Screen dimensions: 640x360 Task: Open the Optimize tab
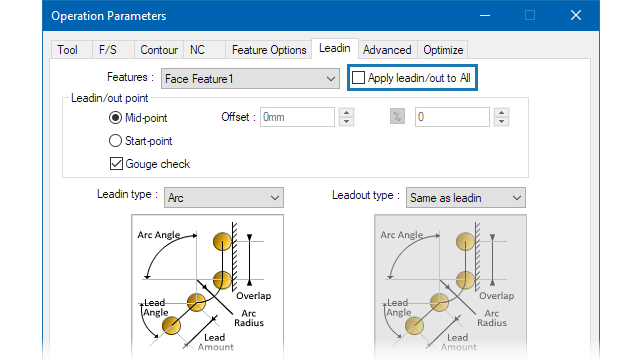pos(443,50)
